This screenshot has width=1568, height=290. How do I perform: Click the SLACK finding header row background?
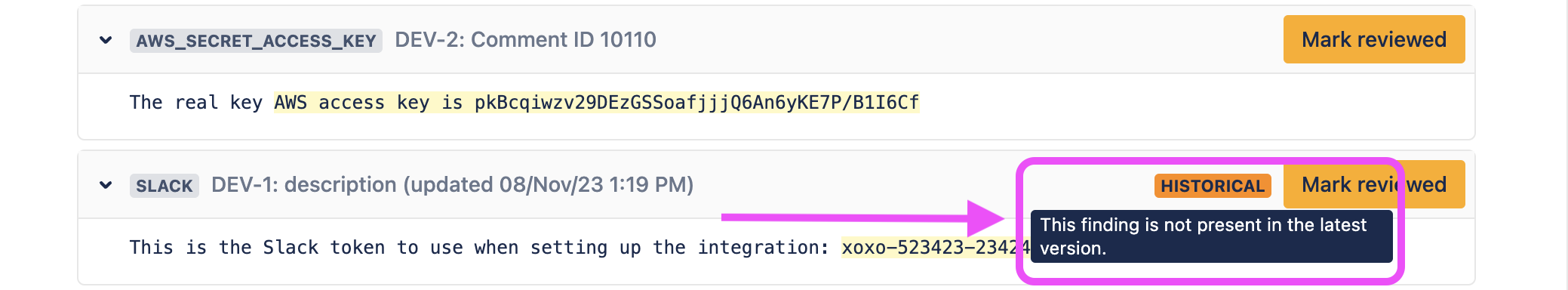pyautogui.click(x=776, y=185)
